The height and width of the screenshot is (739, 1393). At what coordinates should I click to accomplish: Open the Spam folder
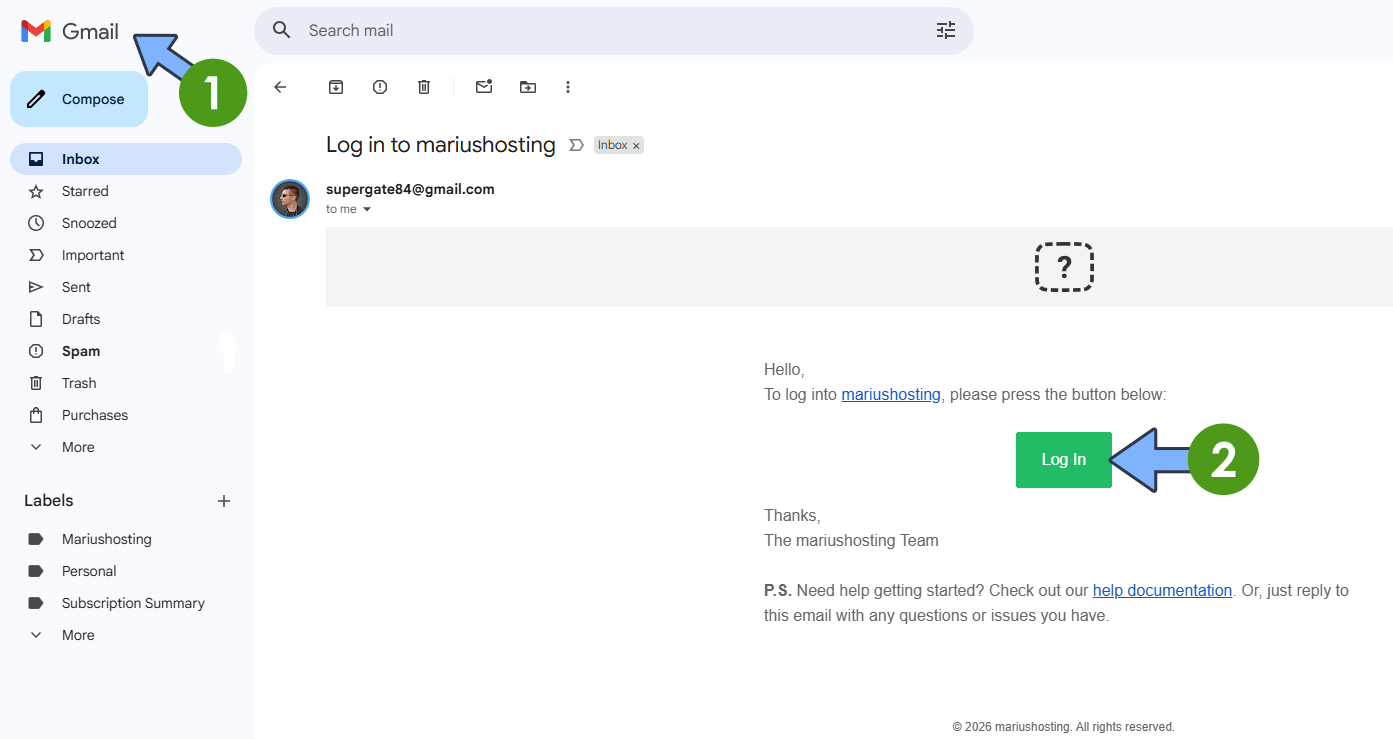click(x=80, y=351)
